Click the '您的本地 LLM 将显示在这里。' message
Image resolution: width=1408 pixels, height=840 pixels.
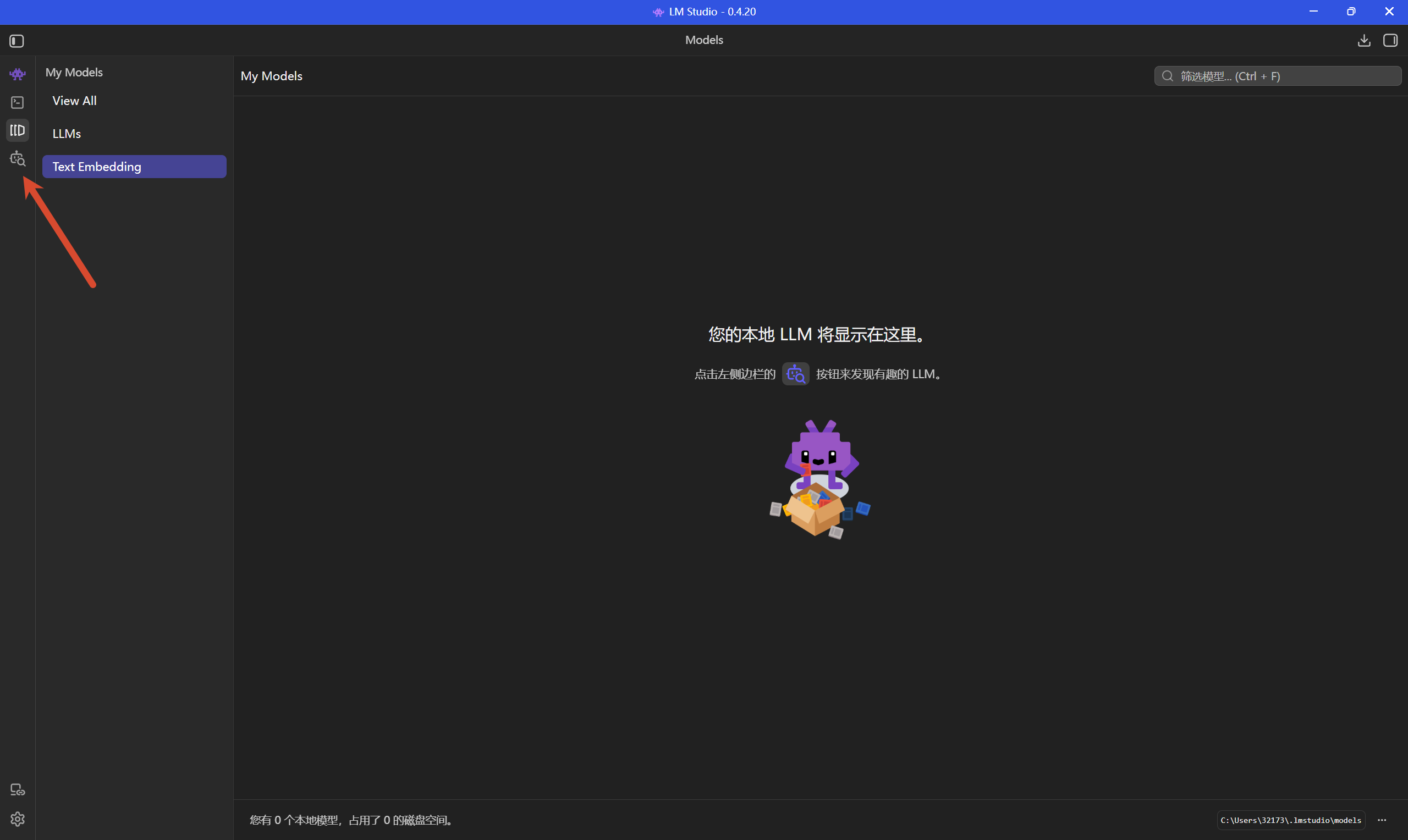(818, 335)
